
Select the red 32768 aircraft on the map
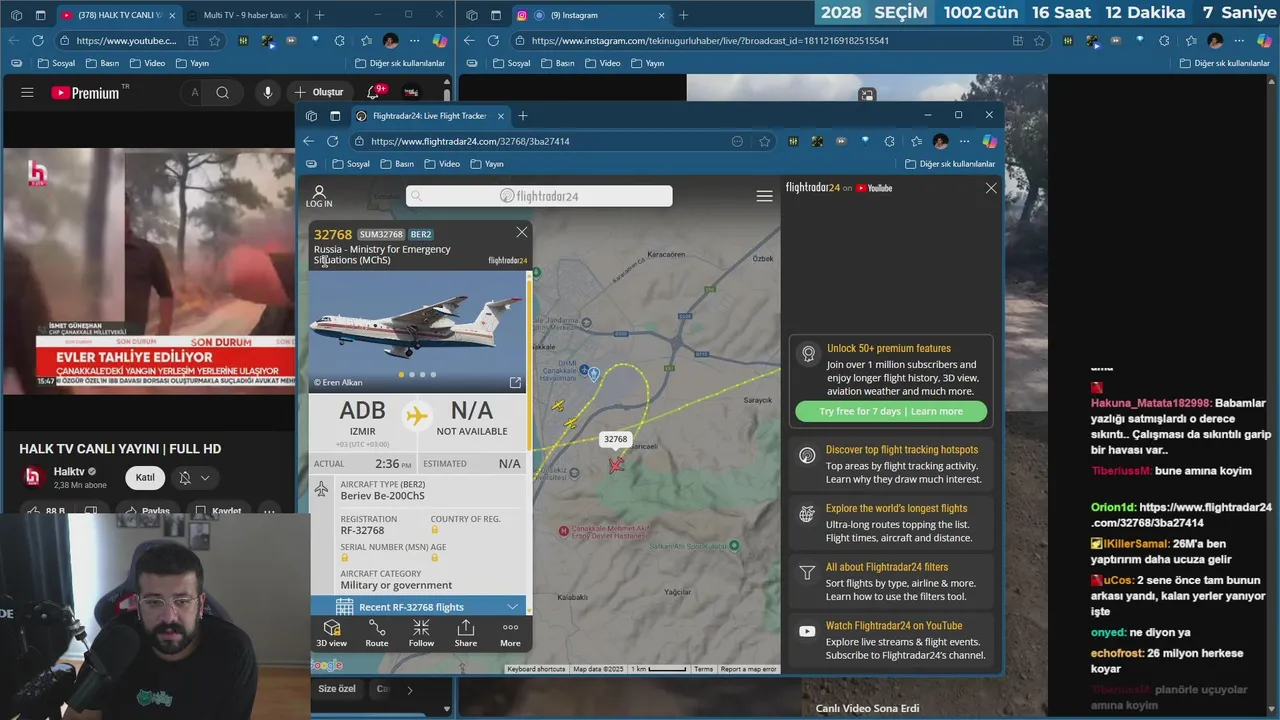click(x=616, y=464)
